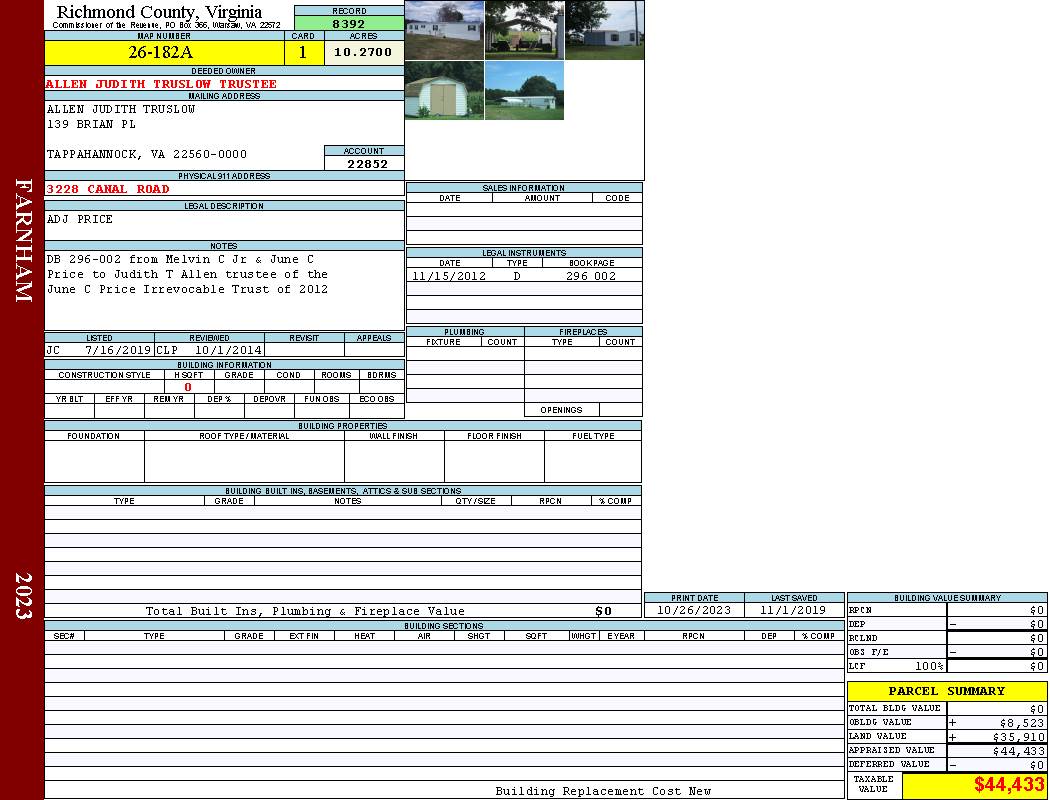This screenshot has width=1050, height=800.
Task: Click the card number 1 box
Action: tap(303, 52)
